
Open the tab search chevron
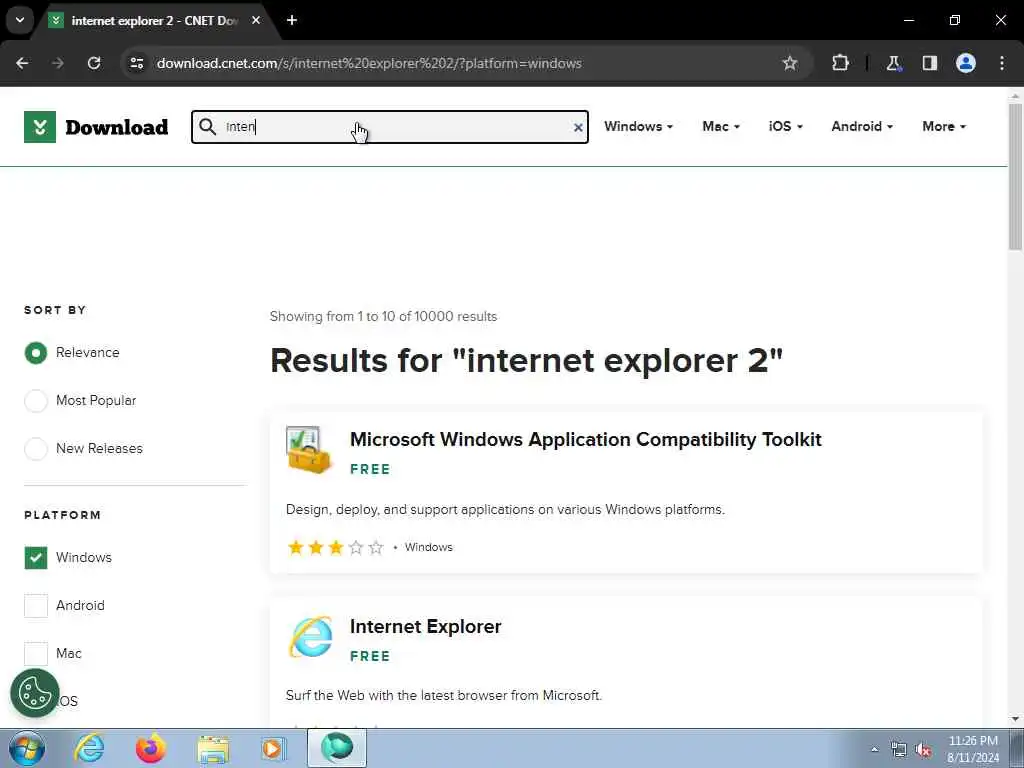tap(20, 20)
